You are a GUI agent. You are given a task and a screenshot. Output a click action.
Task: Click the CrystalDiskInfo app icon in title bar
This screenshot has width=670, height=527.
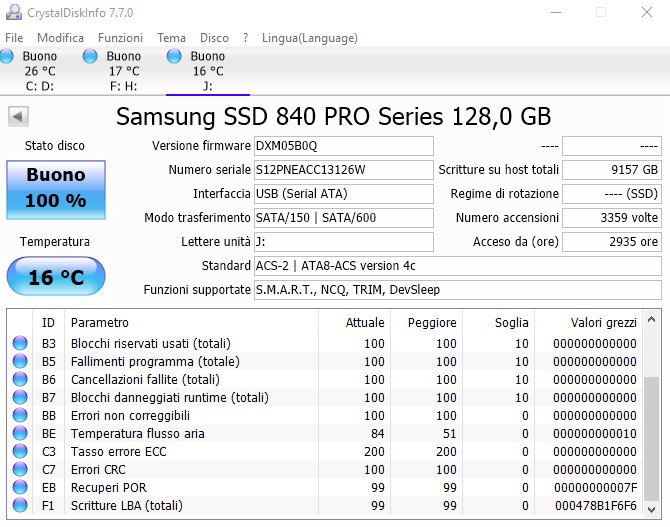pos(14,12)
